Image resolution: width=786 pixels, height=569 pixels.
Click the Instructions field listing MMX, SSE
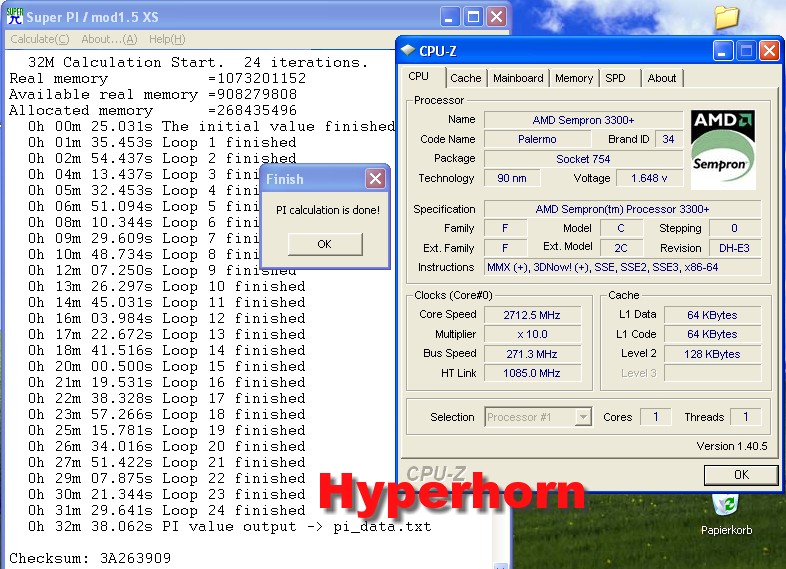623,267
